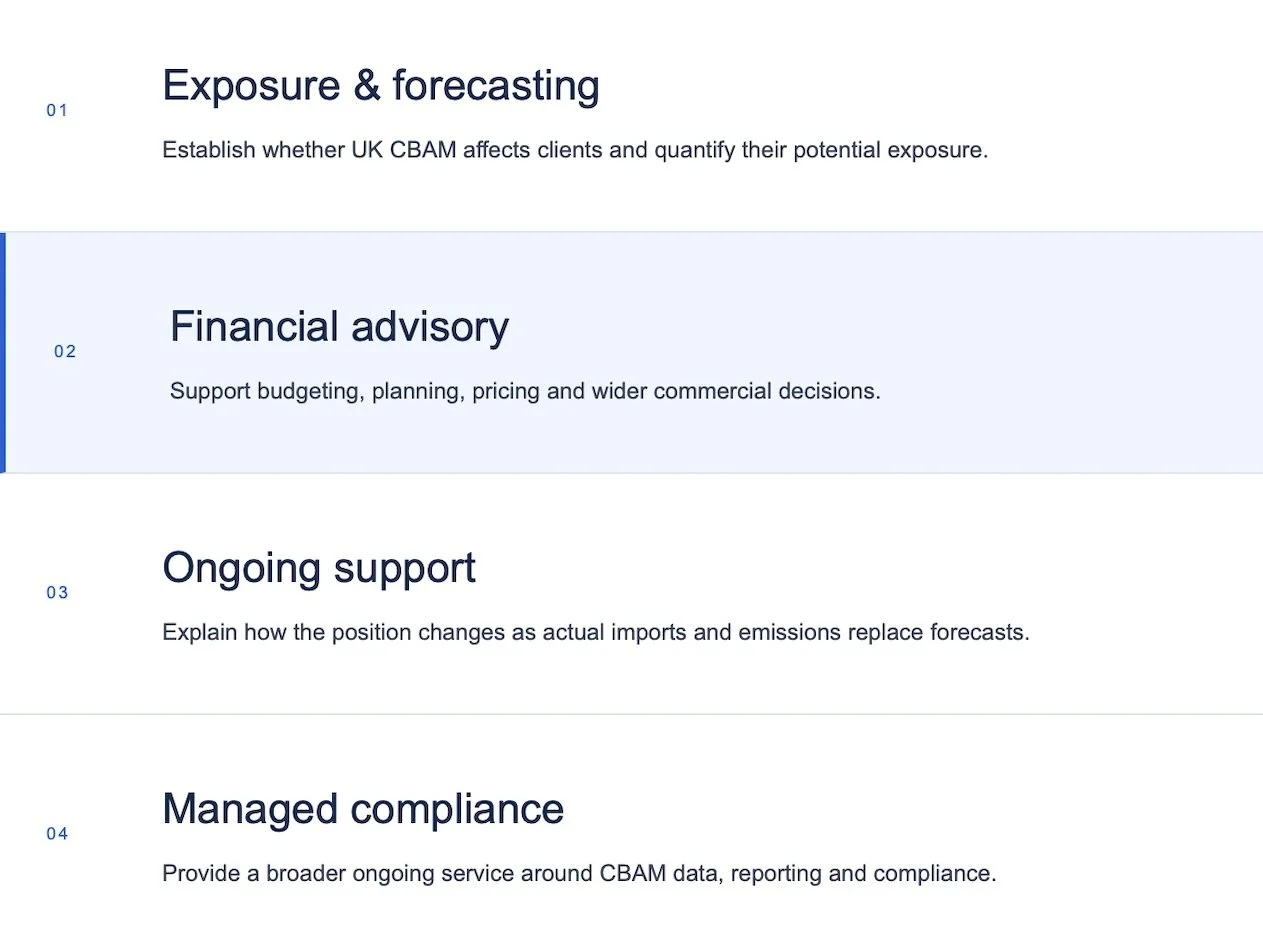
Task: Click the UK CBAM exposure description text
Action: tap(575, 151)
